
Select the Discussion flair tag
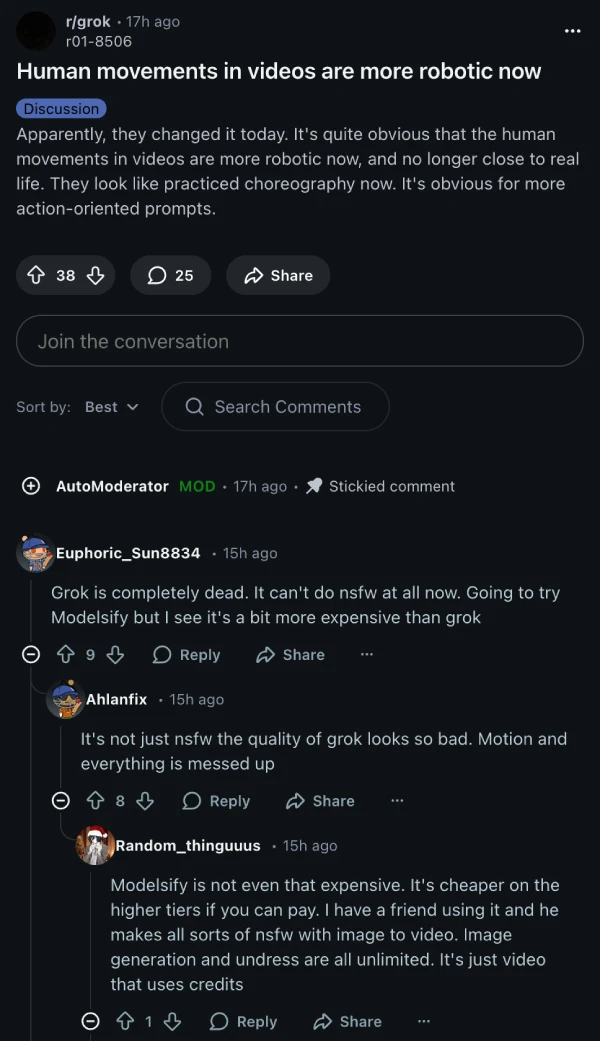pyautogui.click(x=61, y=108)
